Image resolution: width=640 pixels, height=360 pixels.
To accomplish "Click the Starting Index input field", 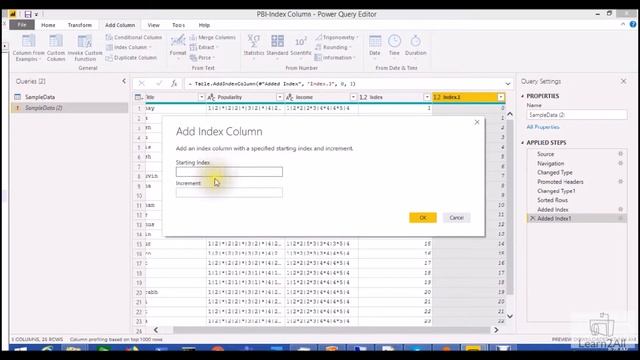I will [229, 172].
